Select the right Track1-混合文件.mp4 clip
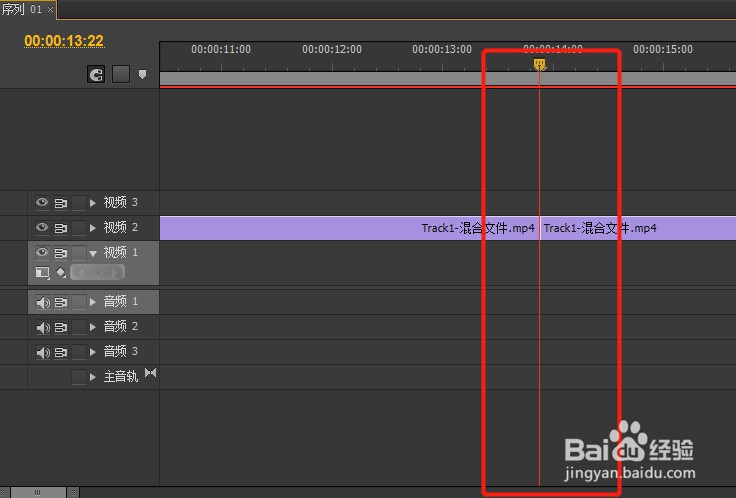The width and height of the screenshot is (736, 498). 638,228
